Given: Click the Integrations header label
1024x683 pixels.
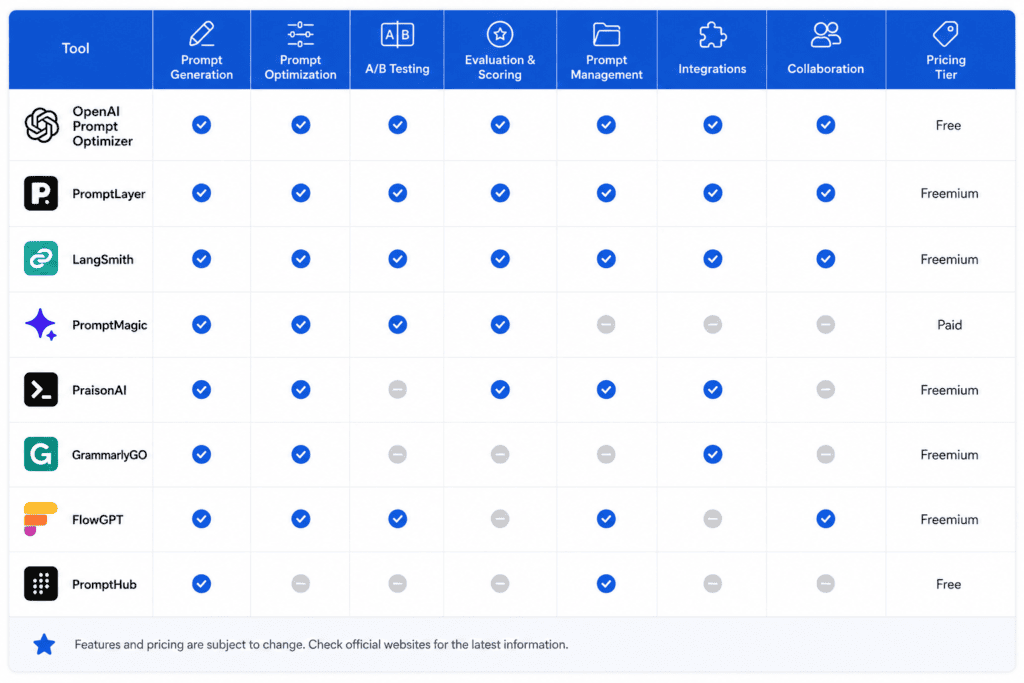Looking at the screenshot, I should pyautogui.click(x=712, y=69).
